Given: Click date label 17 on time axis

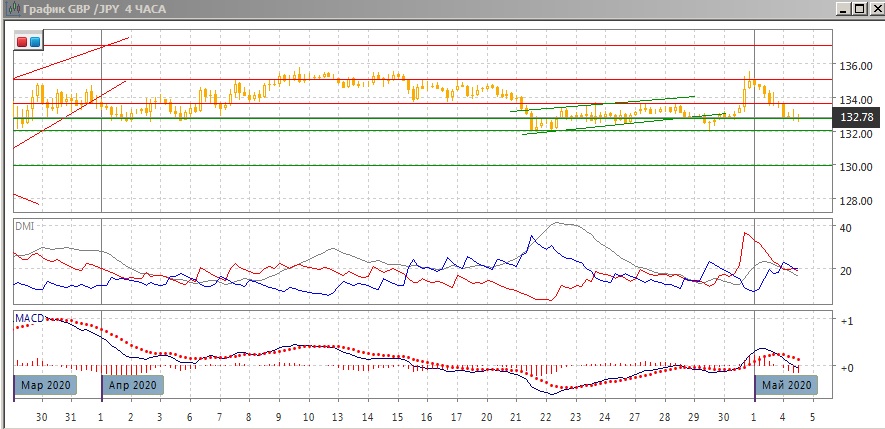Looking at the screenshot, I should click(x=457, y=417).
